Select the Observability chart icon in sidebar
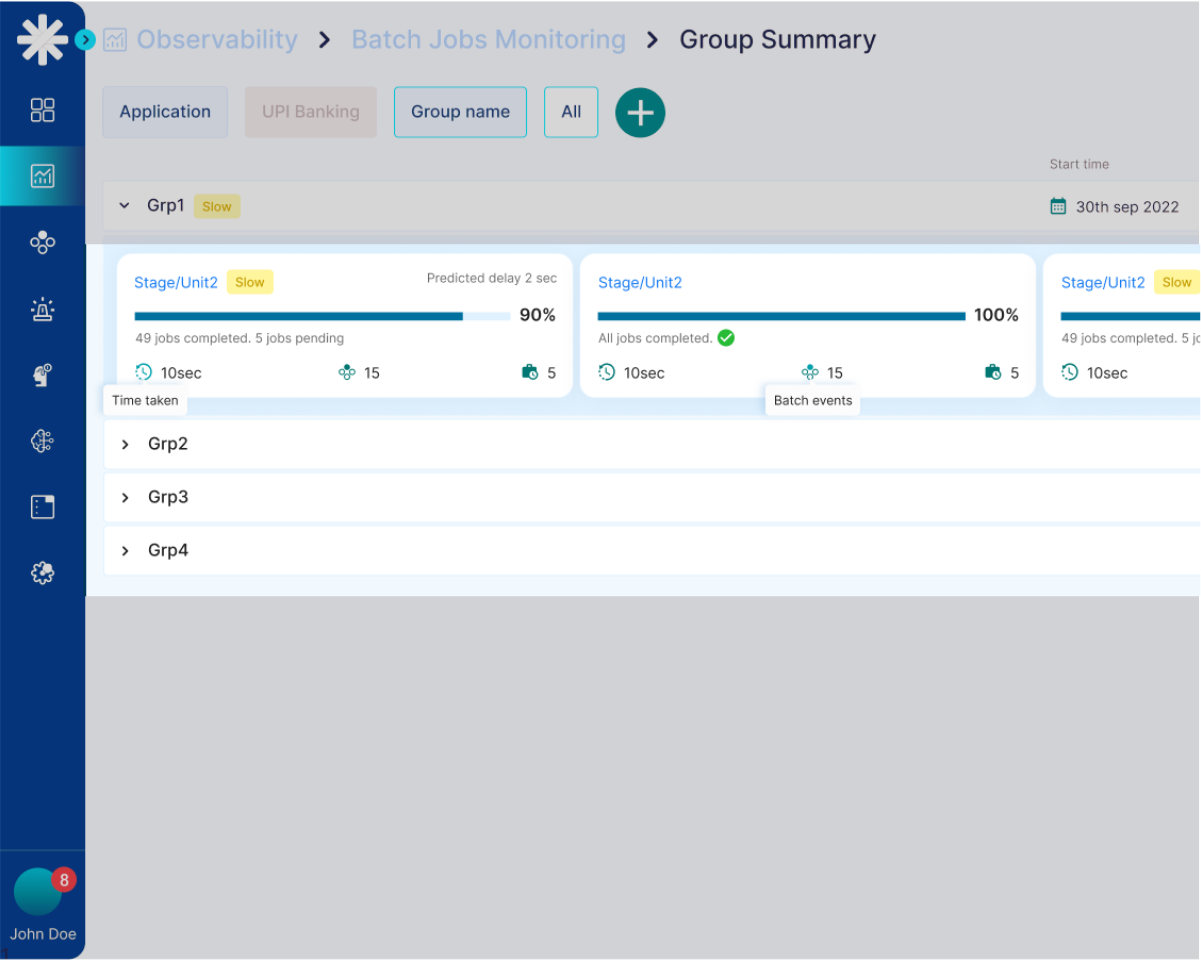Viewport: 1201px width, 960px height. click(42, 176)
